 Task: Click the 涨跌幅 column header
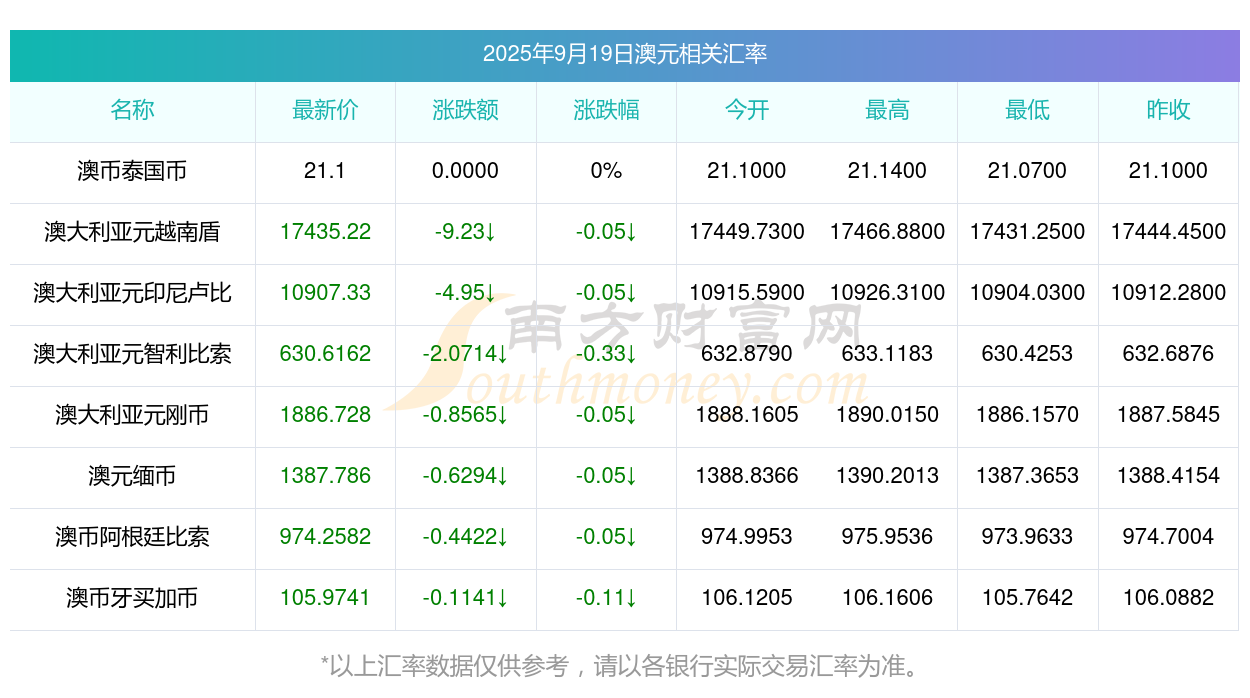click(x=606, y=110)
